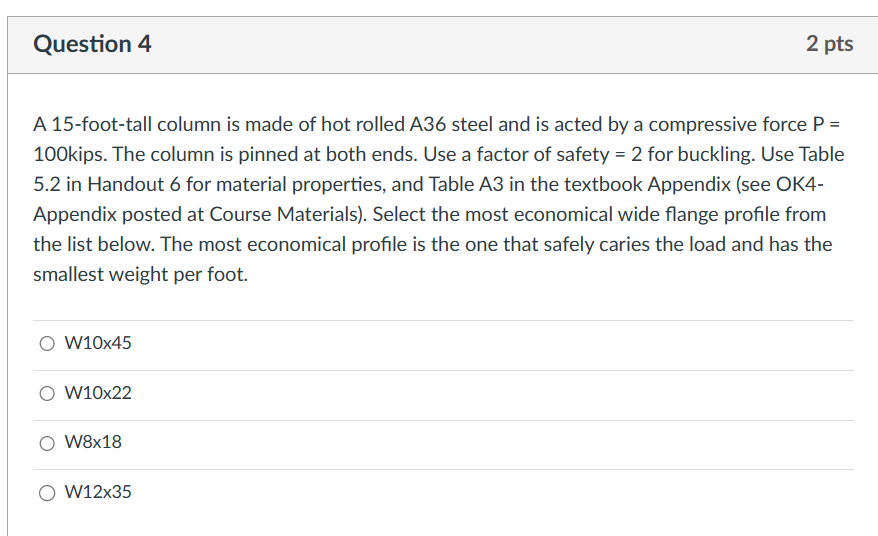
Task: Click the 2 pts score label
Action: 829,44
